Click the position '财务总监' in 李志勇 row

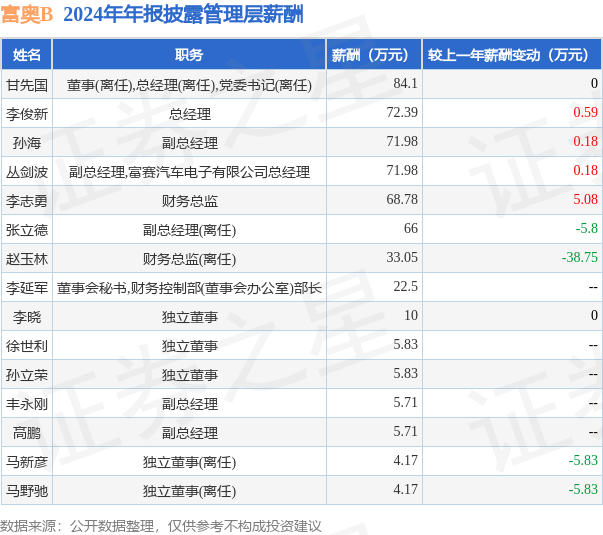190,201
